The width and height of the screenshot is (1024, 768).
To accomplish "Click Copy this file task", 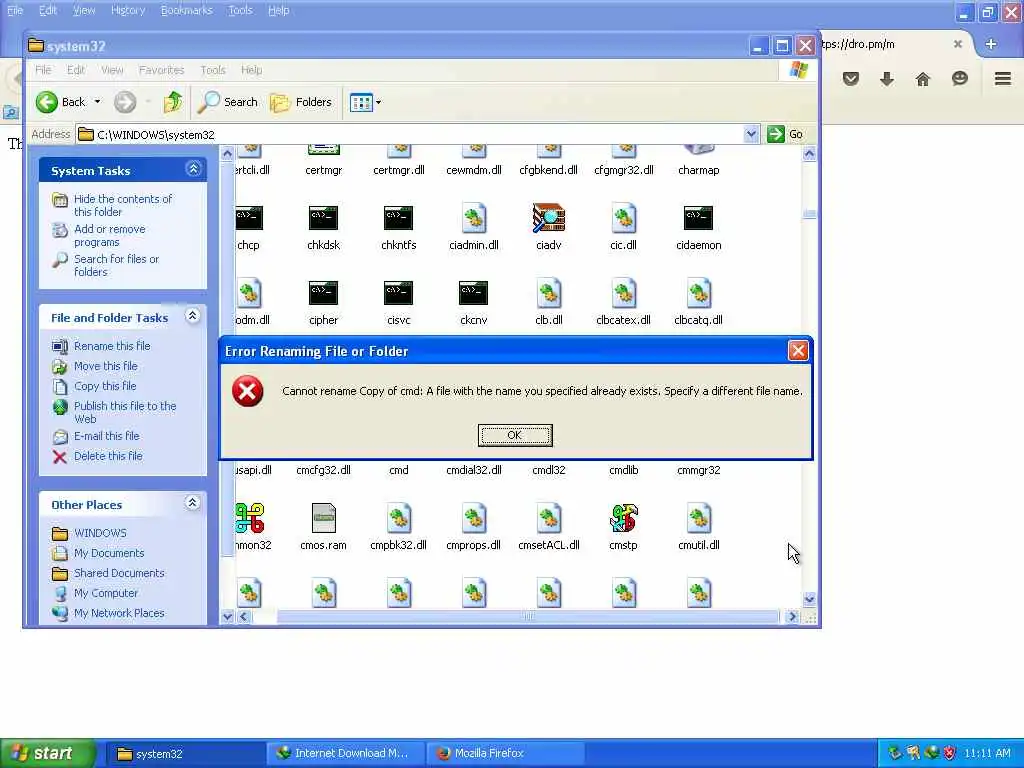I will [104, 386].
